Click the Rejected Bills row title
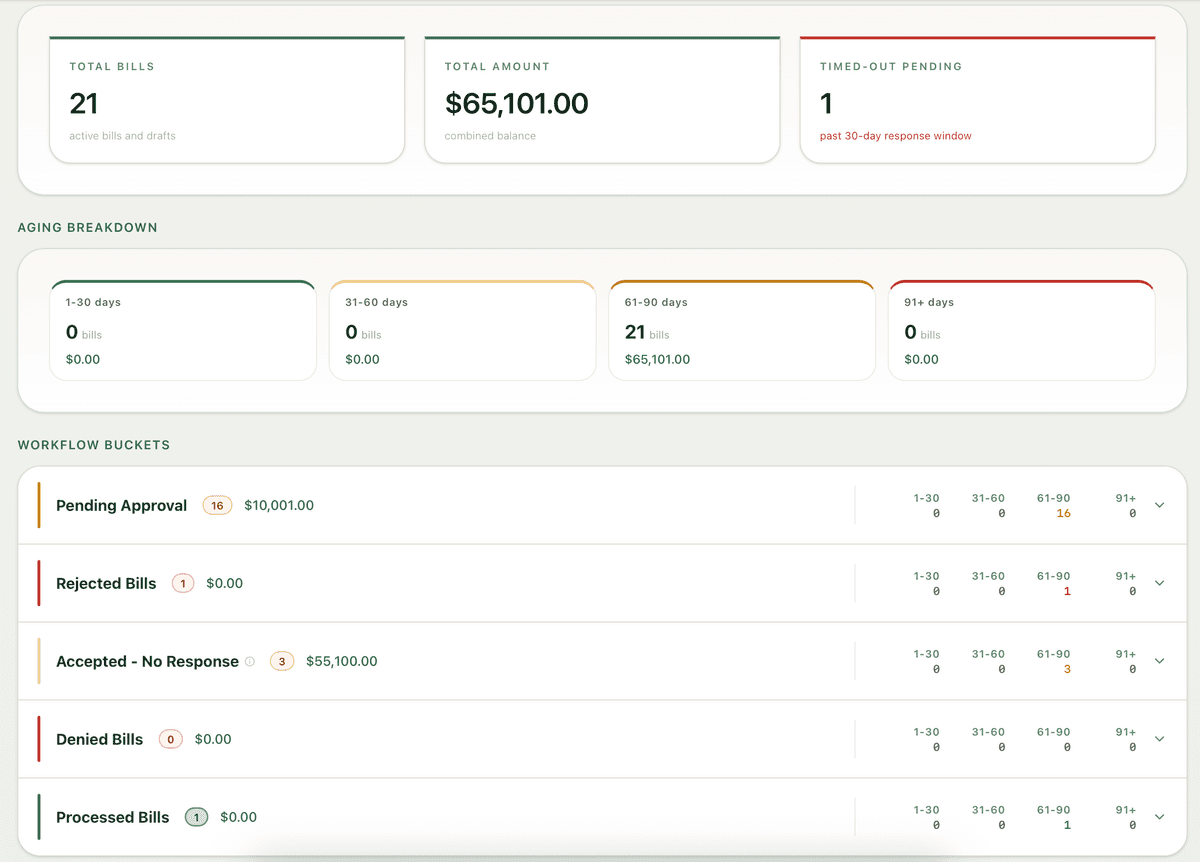Viewport: 1200px width, 862px height. point(106,584)
